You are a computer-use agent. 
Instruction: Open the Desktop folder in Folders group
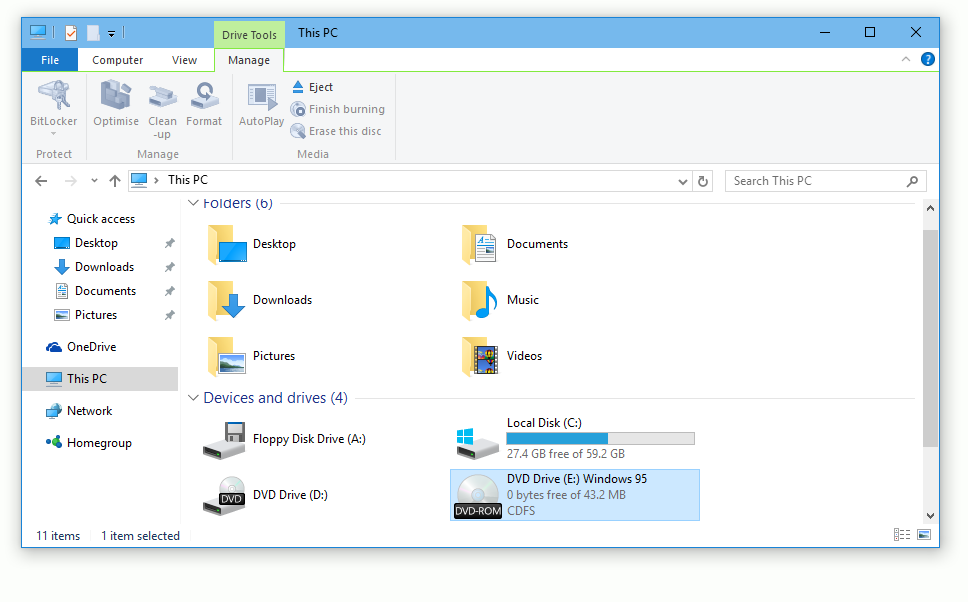pos(252,245)
